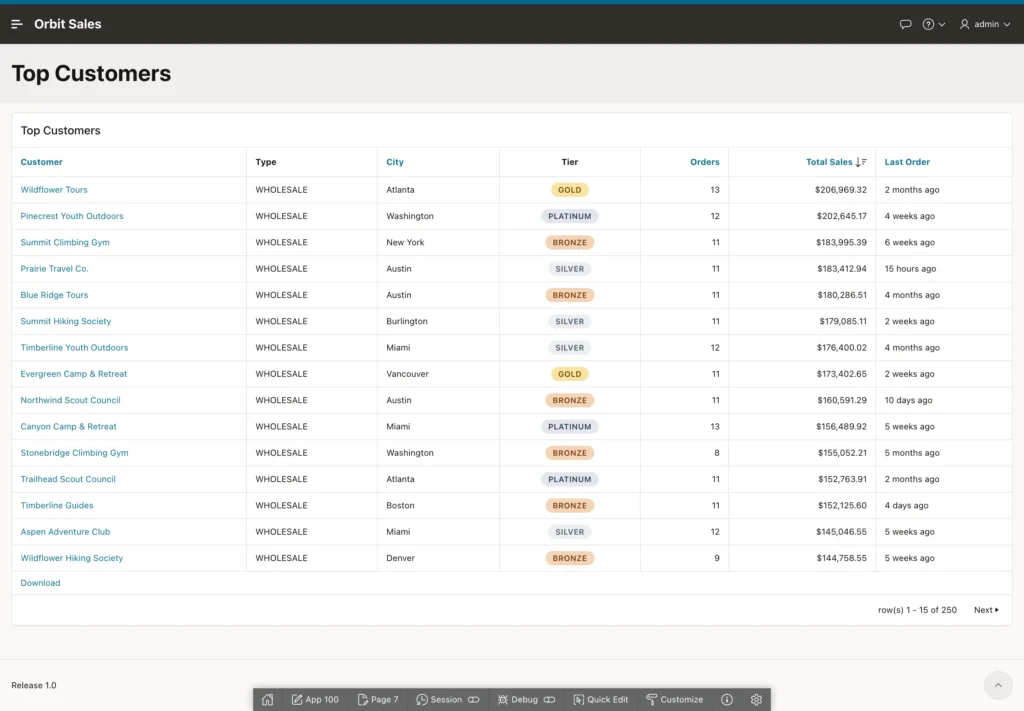This screenshot has height=711, width=1024.
Task: Open the Pinecrest Youth Outdoors link
Action: [72, 216]
